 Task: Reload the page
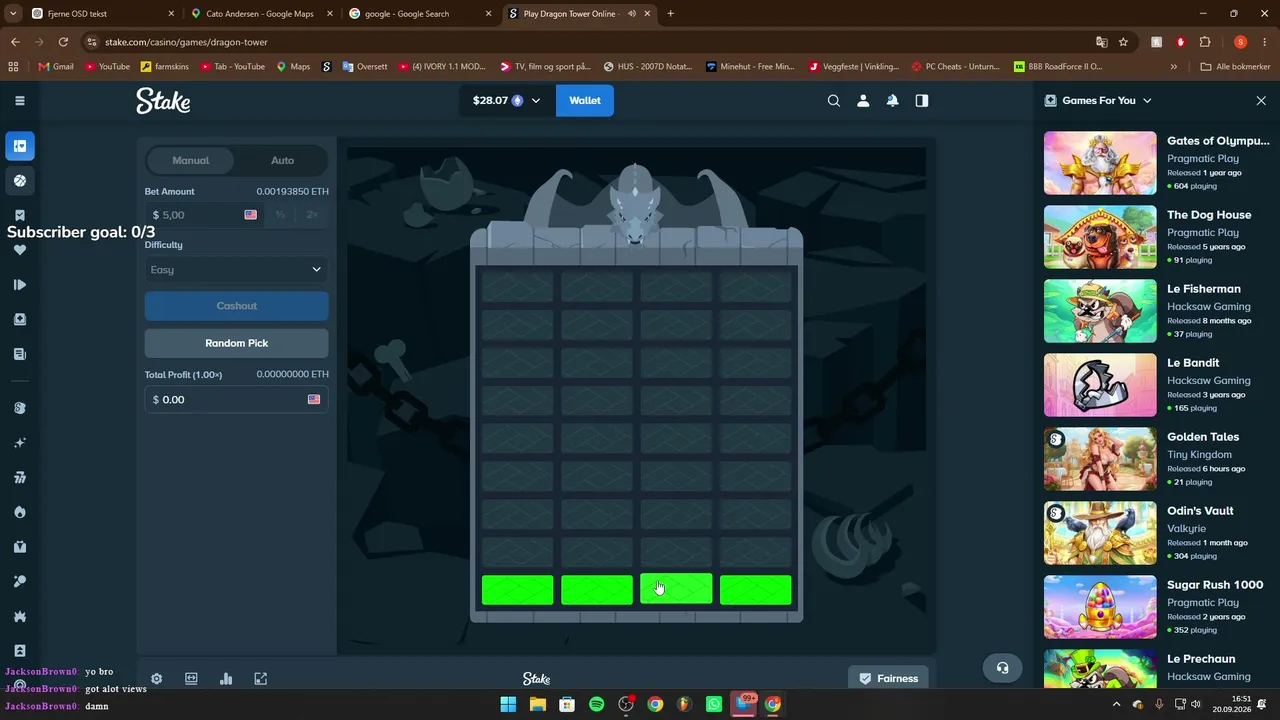tap(63, 42)
